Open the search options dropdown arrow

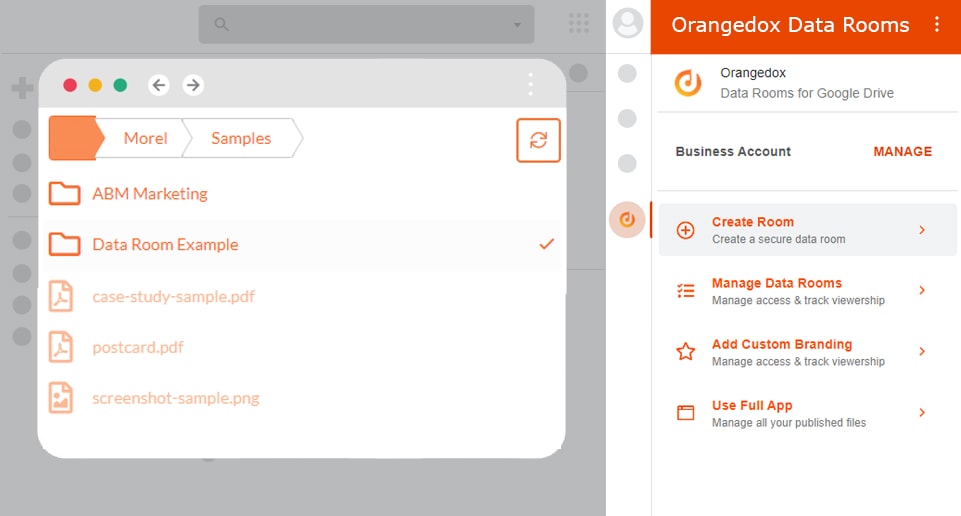click(517, 25)
